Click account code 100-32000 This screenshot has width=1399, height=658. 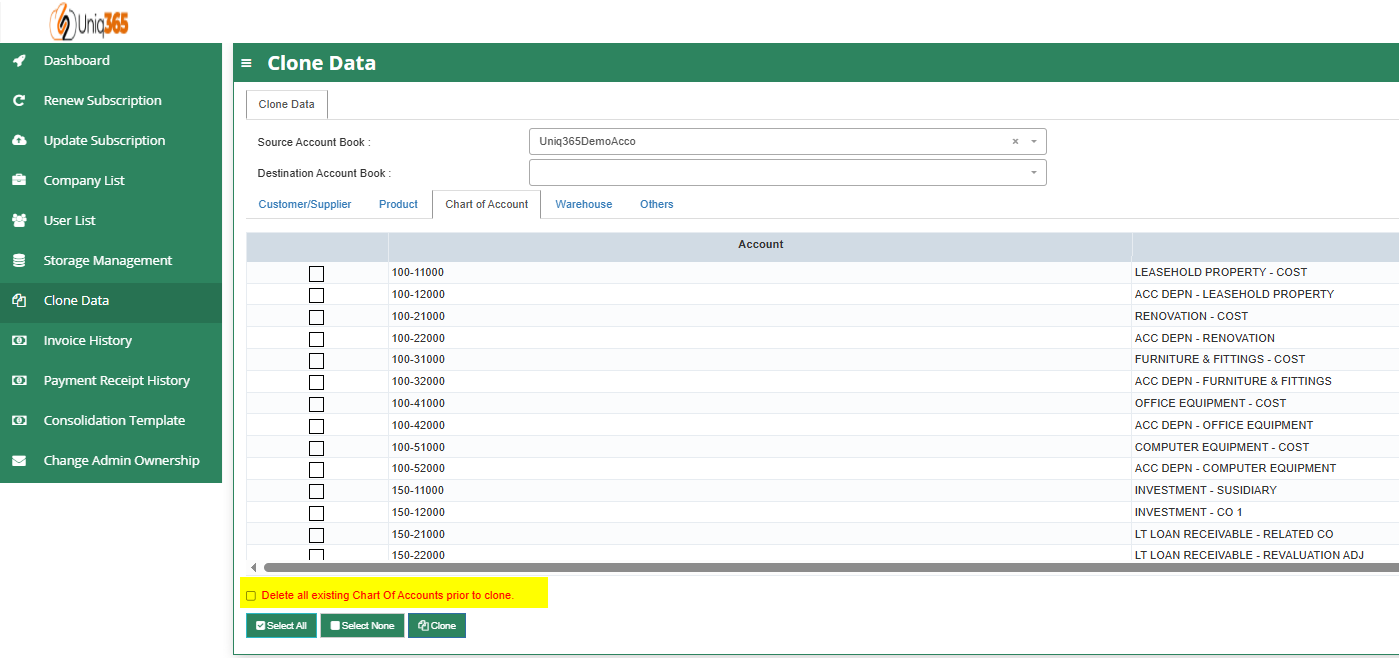click(418, 381)
